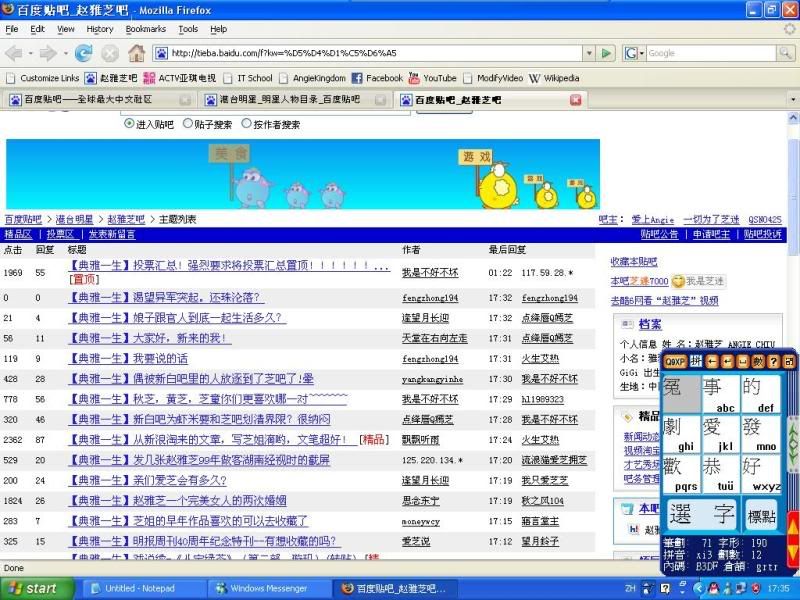Open the YouTube bookmark
800x600 pixels.
[x=433, y=78]
